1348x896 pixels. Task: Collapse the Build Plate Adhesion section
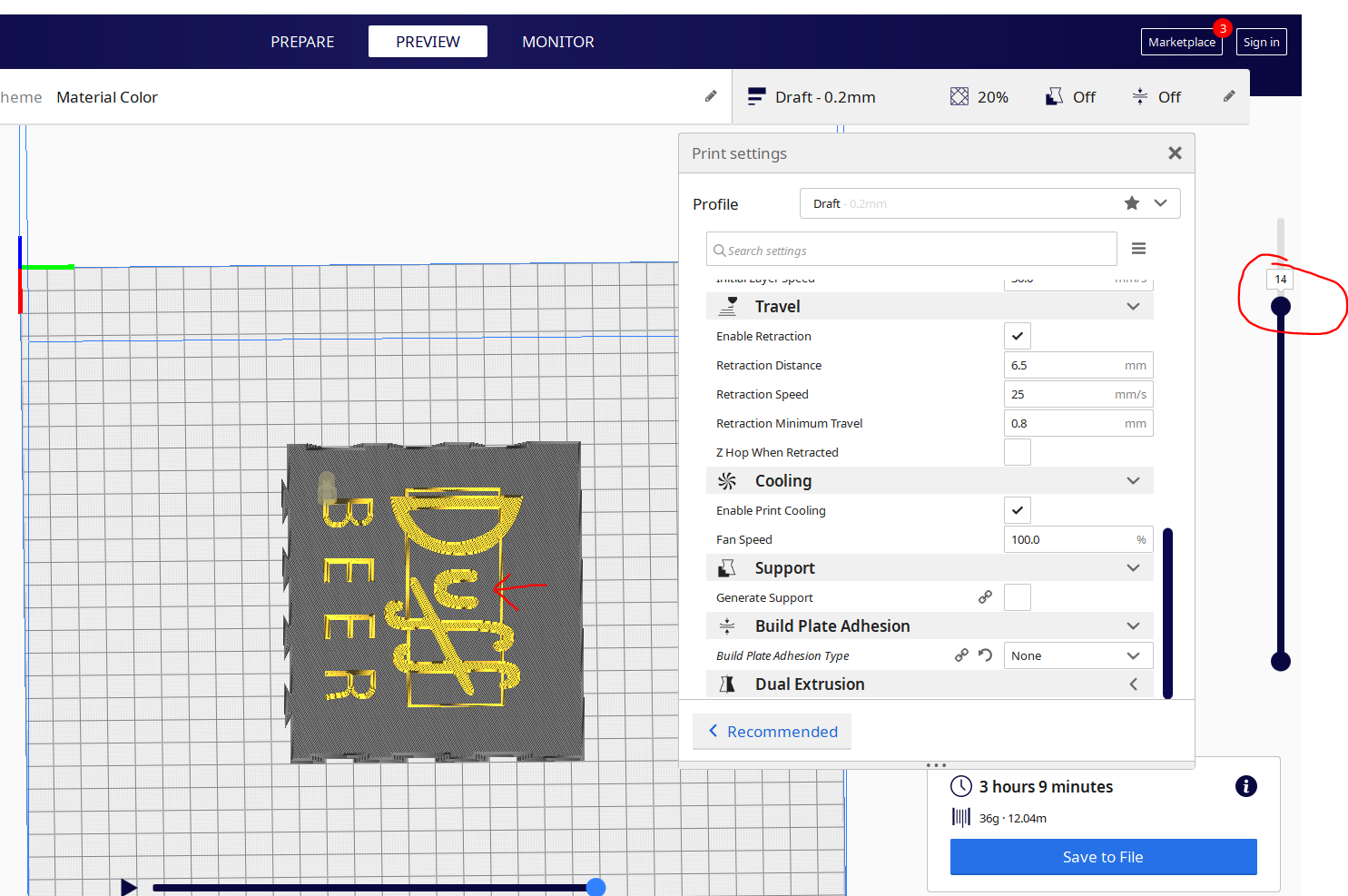pos(1133,626)
